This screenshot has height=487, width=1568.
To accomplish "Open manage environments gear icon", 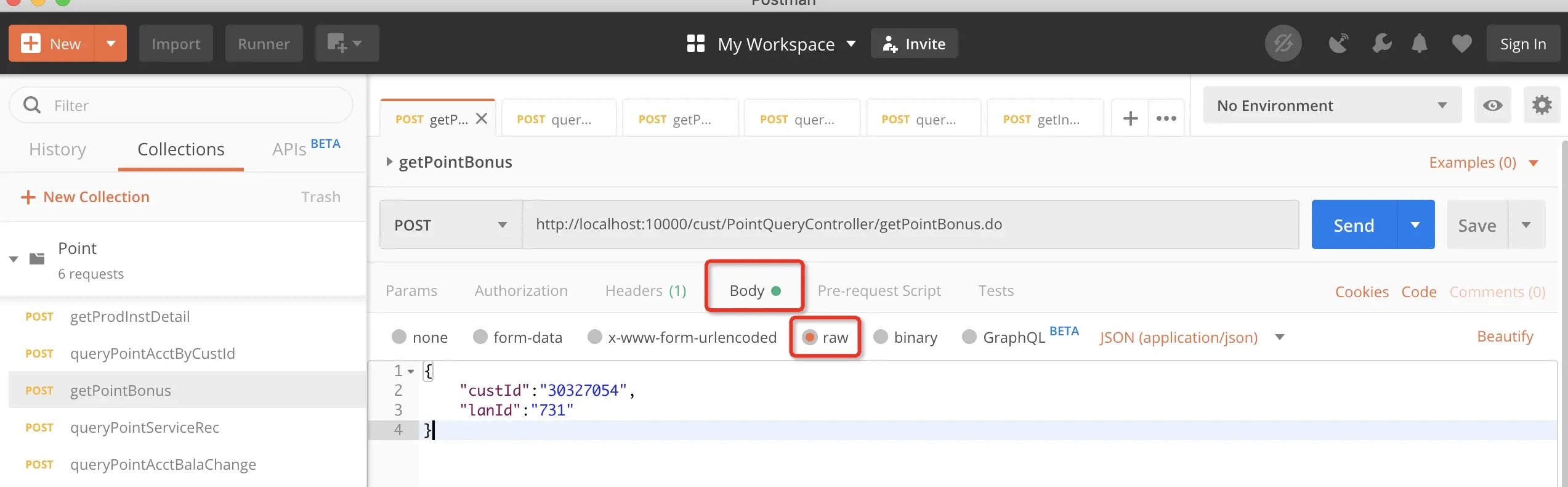I will pos(1542,105).
